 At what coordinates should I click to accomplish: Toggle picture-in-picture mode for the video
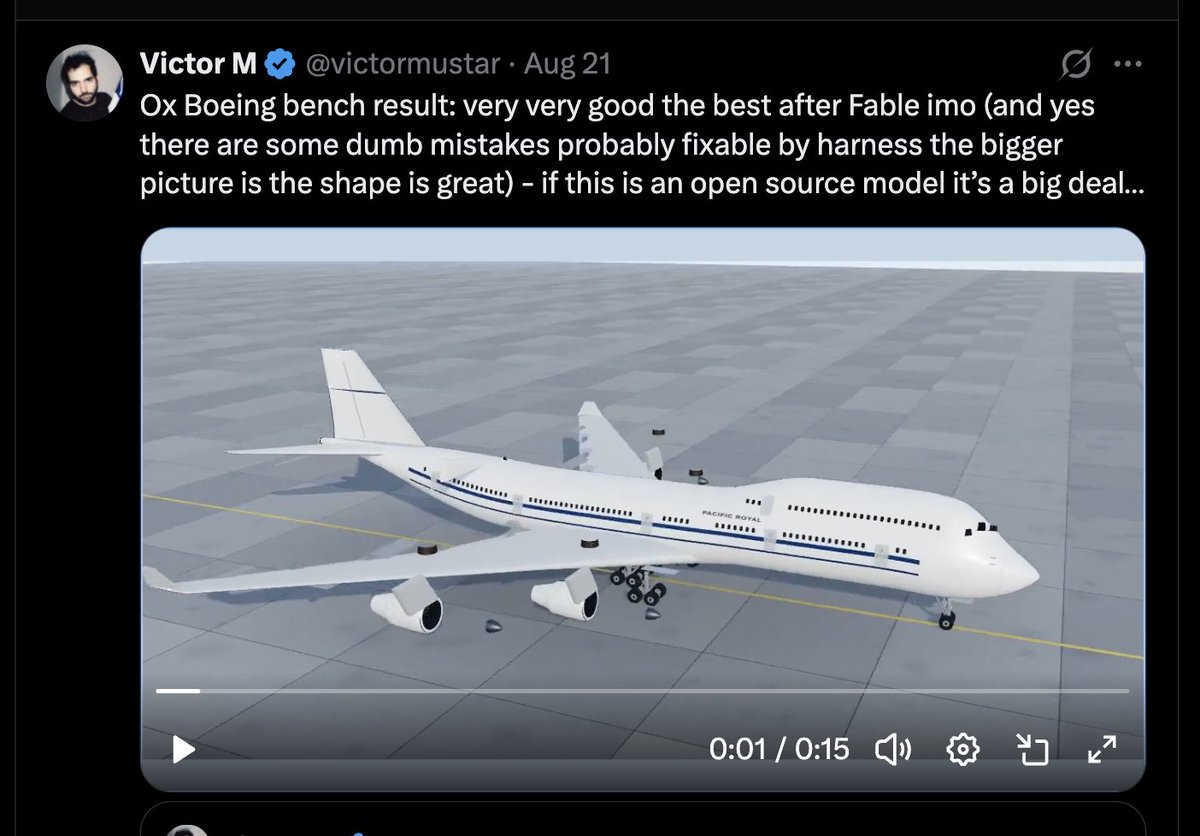1031,749
